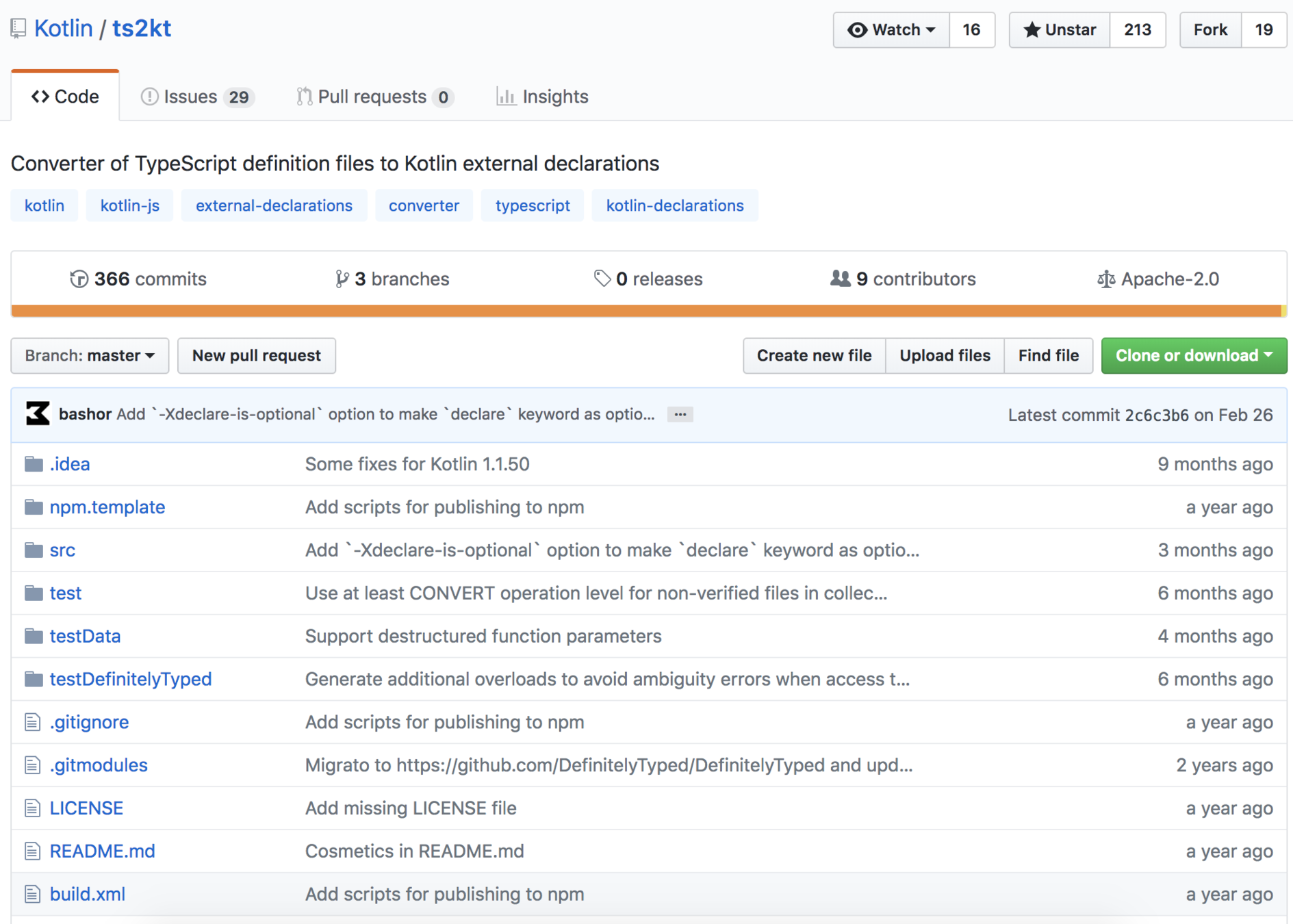Click the npm.template folder icon
Image resolution: width=1293 pixels, height=924 pixels.
pos(34,507)
